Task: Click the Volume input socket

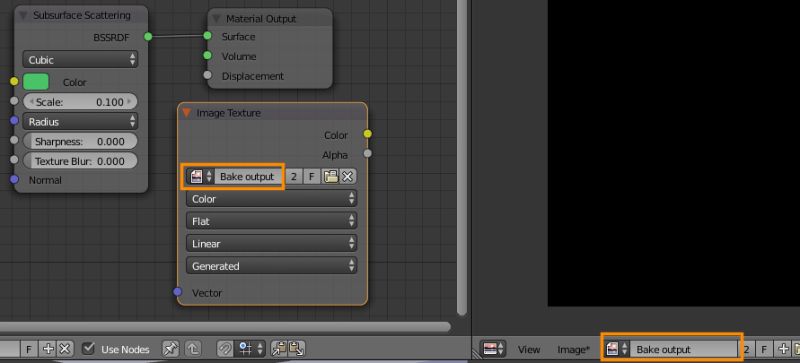Action: coord(207,56)
